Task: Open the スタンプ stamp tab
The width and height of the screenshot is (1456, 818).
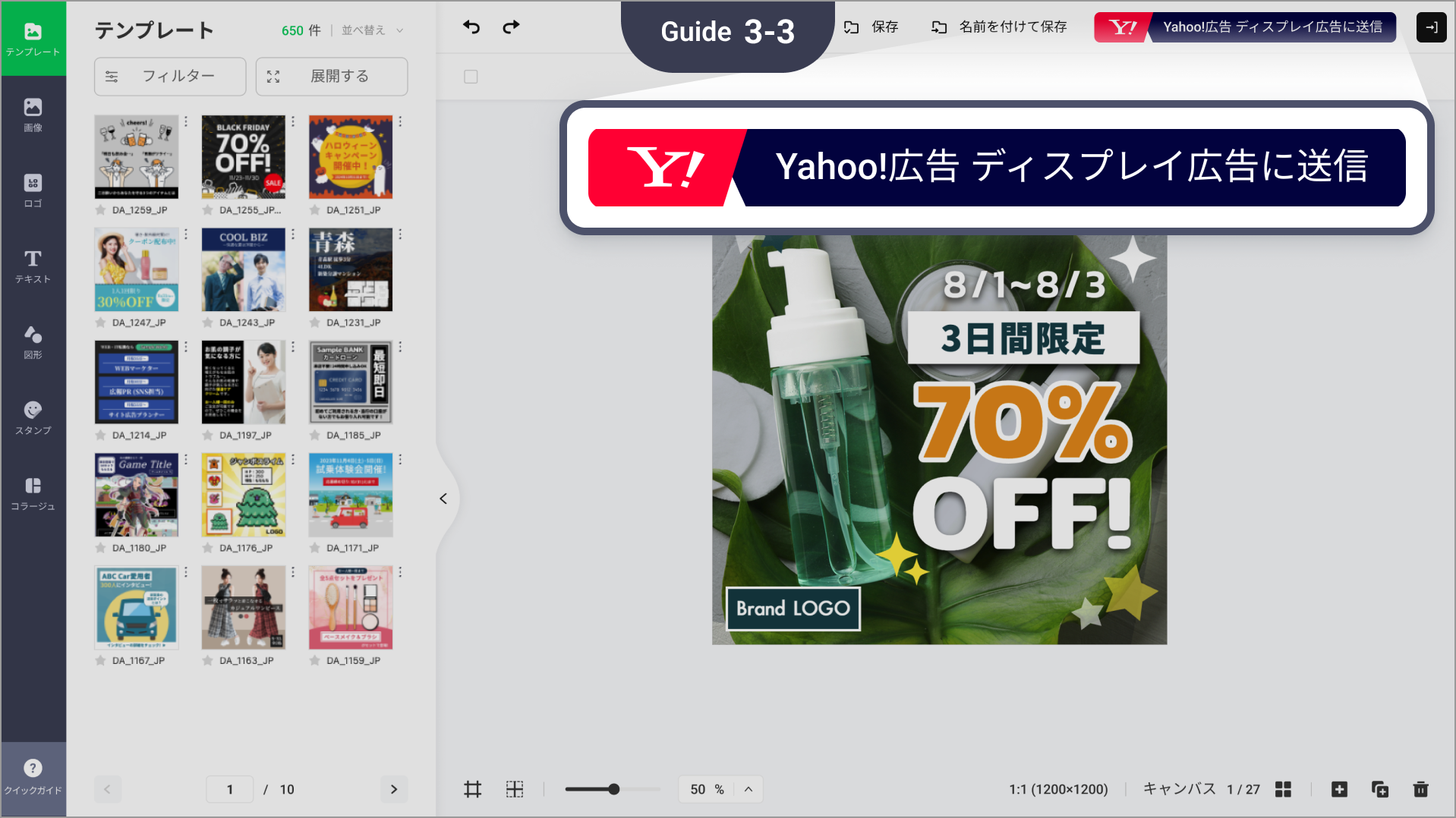Action: tap(33, 417)
